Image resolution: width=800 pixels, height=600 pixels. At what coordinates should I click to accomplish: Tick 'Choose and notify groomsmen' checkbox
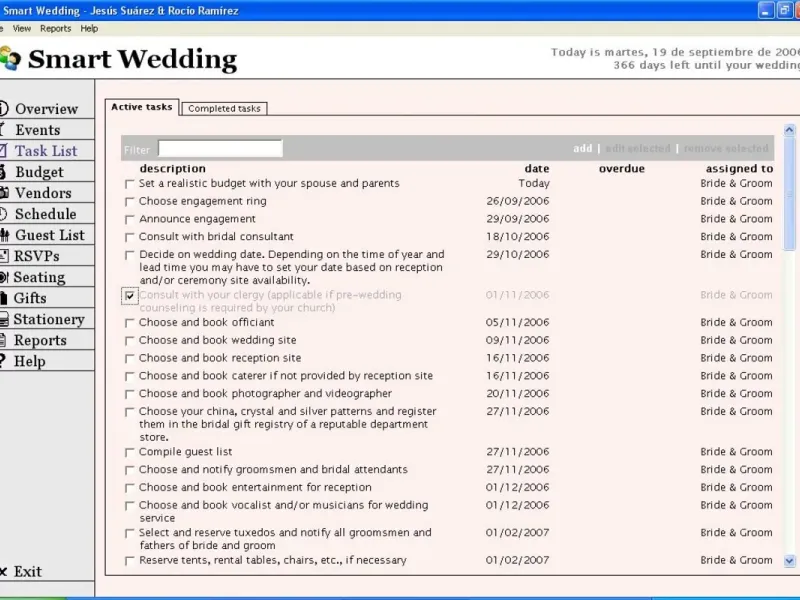[130, 470]
